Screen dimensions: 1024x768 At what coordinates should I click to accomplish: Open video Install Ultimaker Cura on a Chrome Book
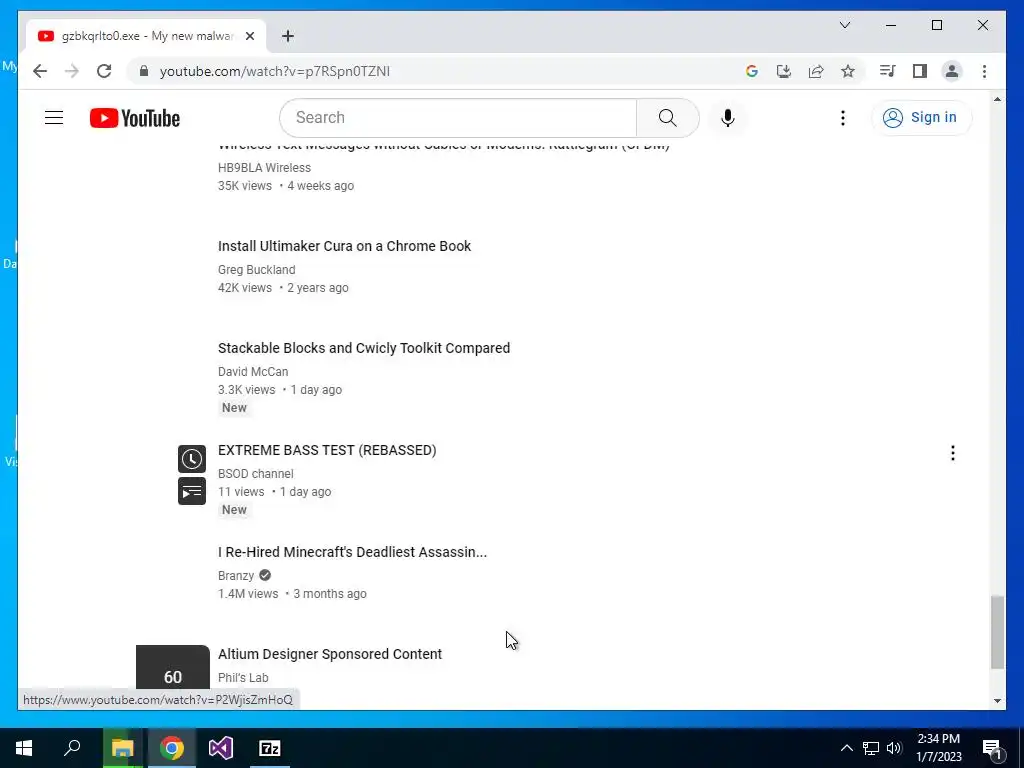[344, 246]
